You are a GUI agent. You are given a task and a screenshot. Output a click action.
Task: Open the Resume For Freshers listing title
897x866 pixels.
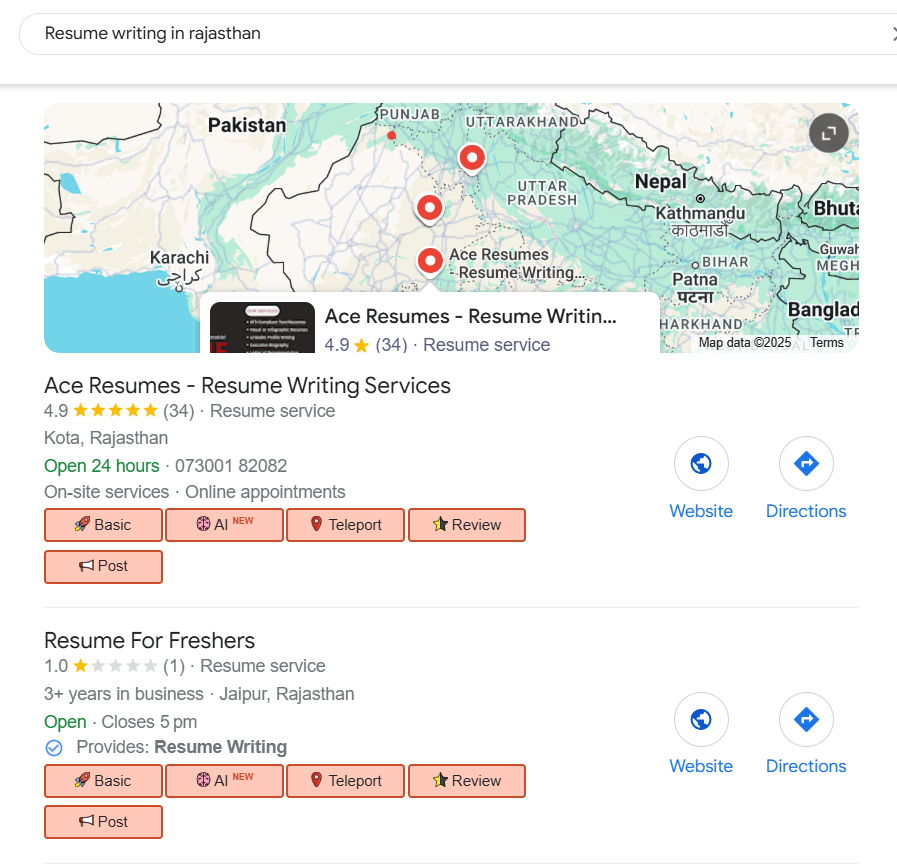(x=149, y=641)
